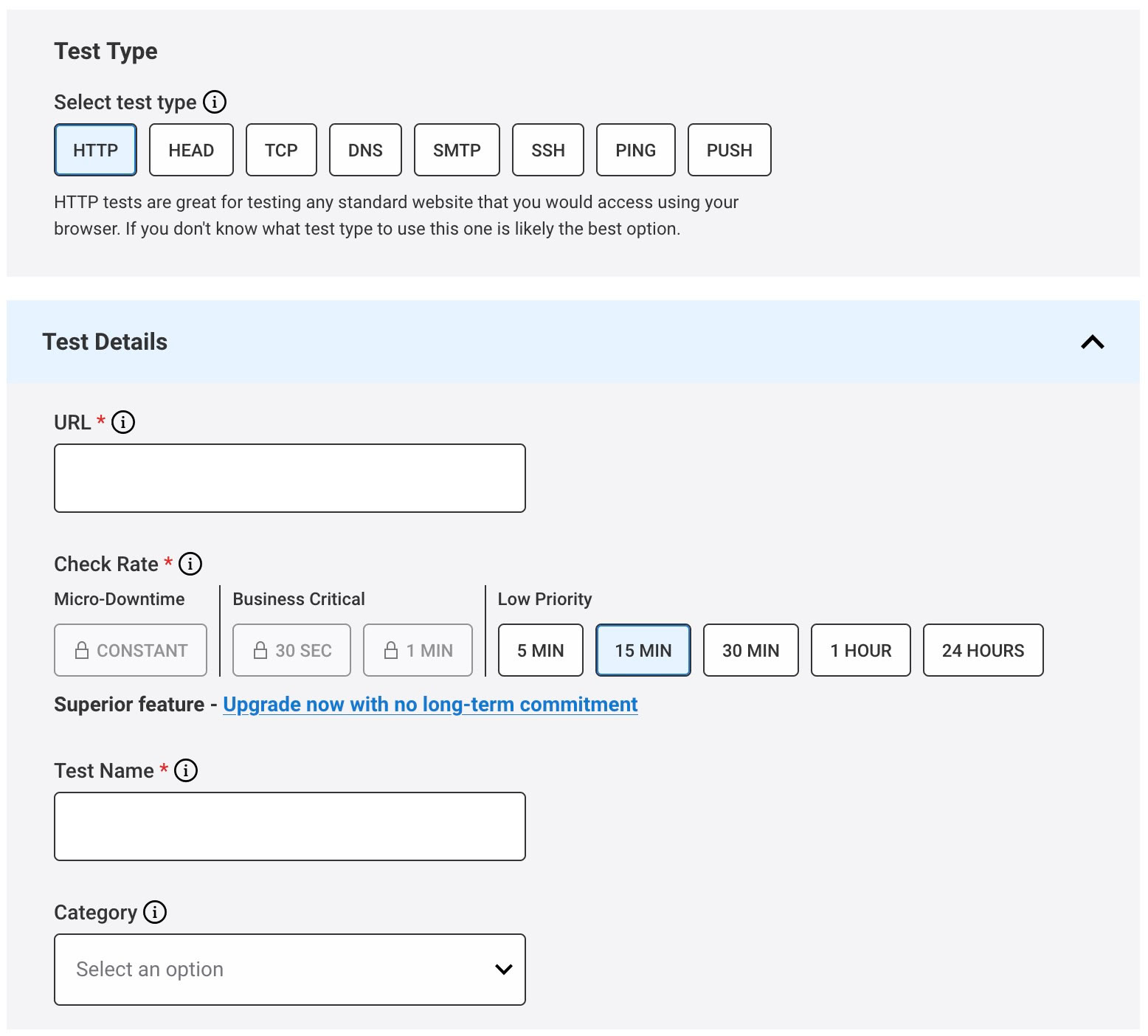Click the info icon next to URL label
Image resolution: width=1148 pixels, height=1036 pixels.
click(122, 422)
